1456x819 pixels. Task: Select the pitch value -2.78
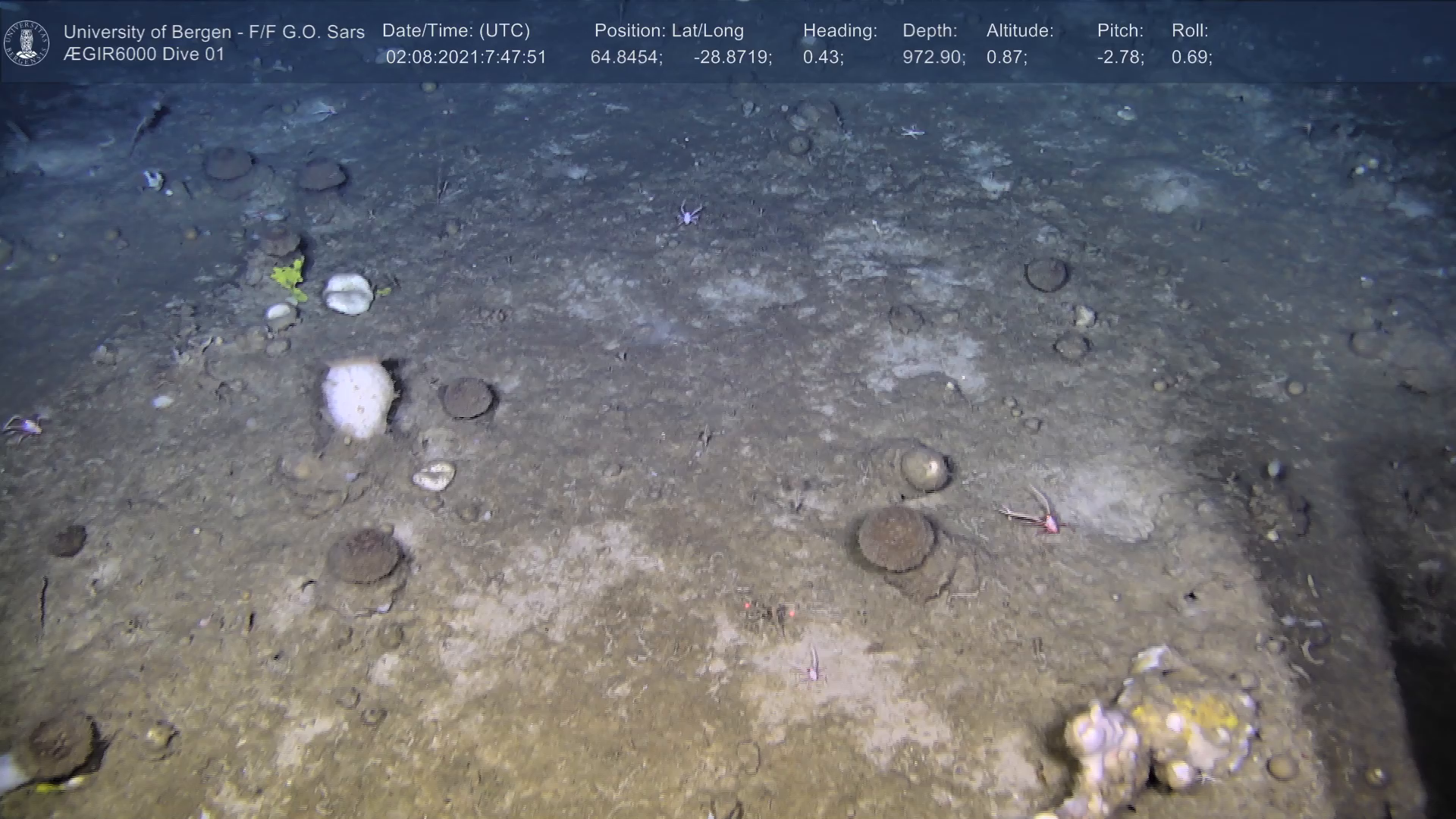pos(1120,58)
